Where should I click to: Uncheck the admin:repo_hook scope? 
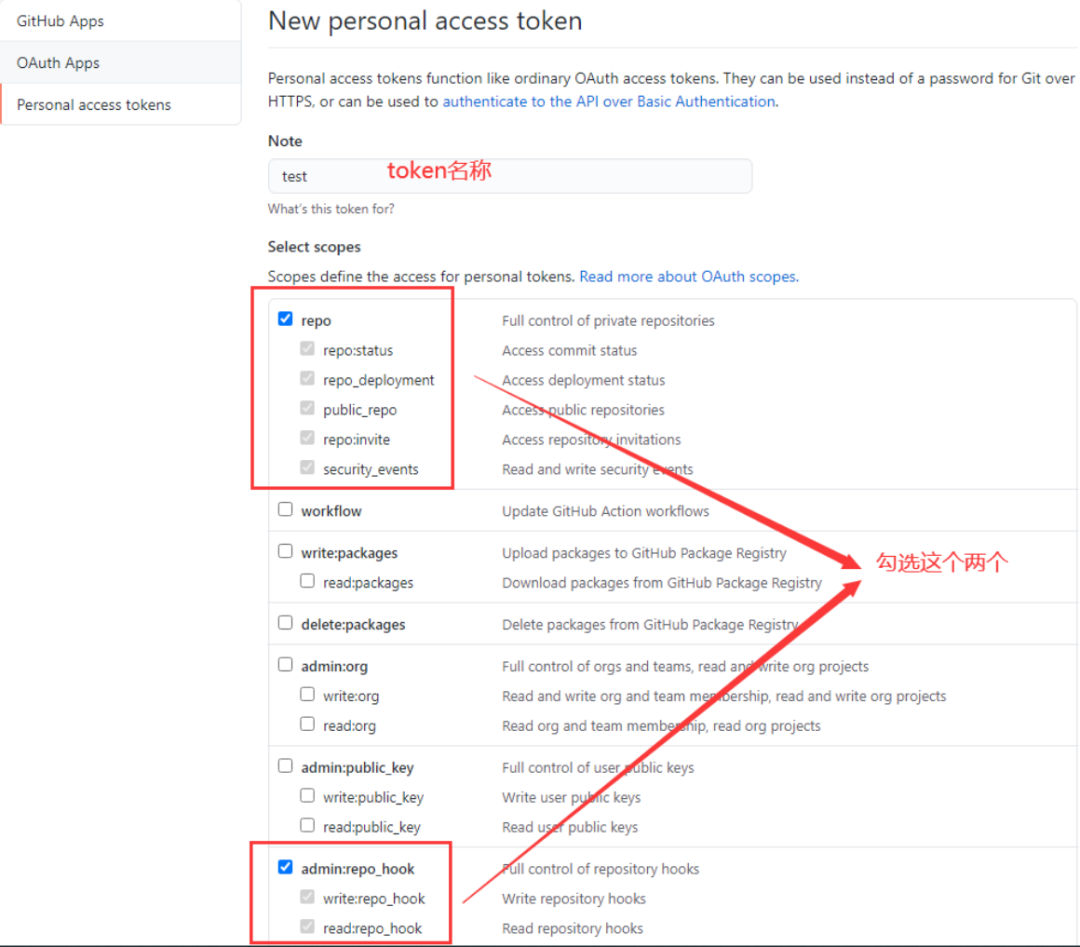(x=285, y=867)
